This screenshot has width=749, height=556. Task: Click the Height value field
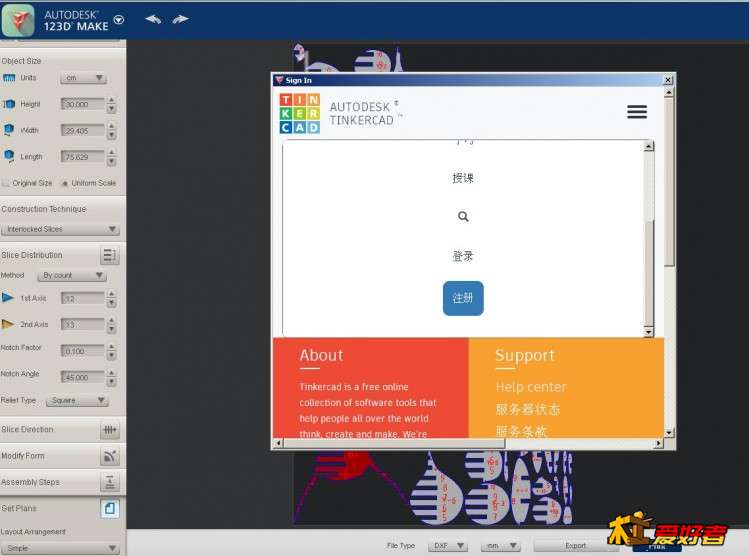point(82,104)
